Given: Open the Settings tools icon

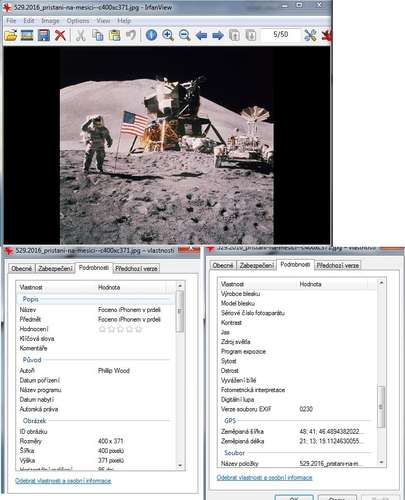Looking at the screenshot, I should click(x=310, y=35).
